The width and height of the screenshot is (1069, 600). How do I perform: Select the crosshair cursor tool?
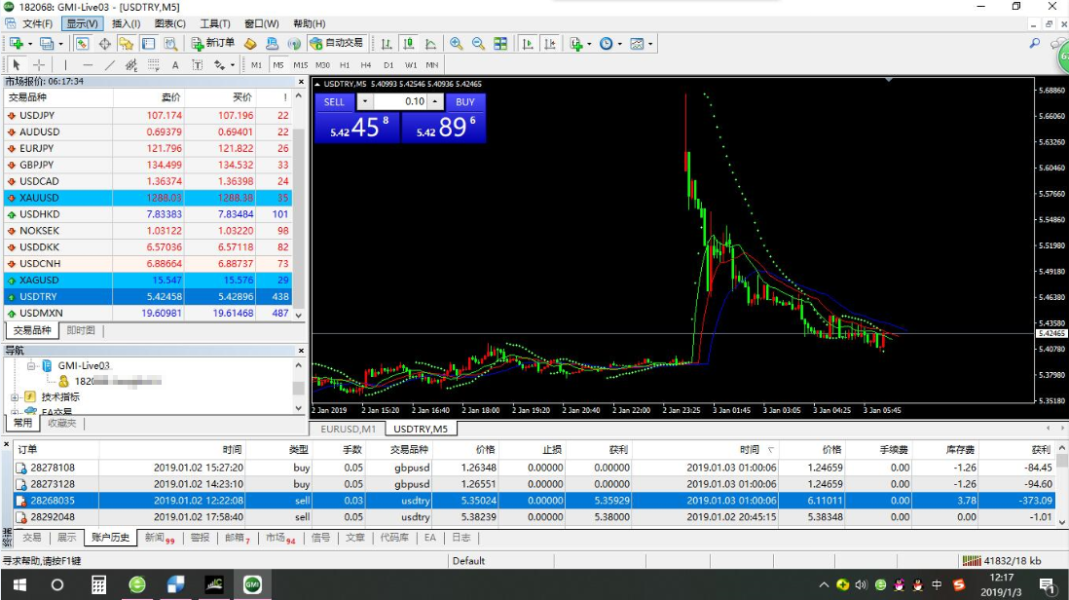click(39, 65)
